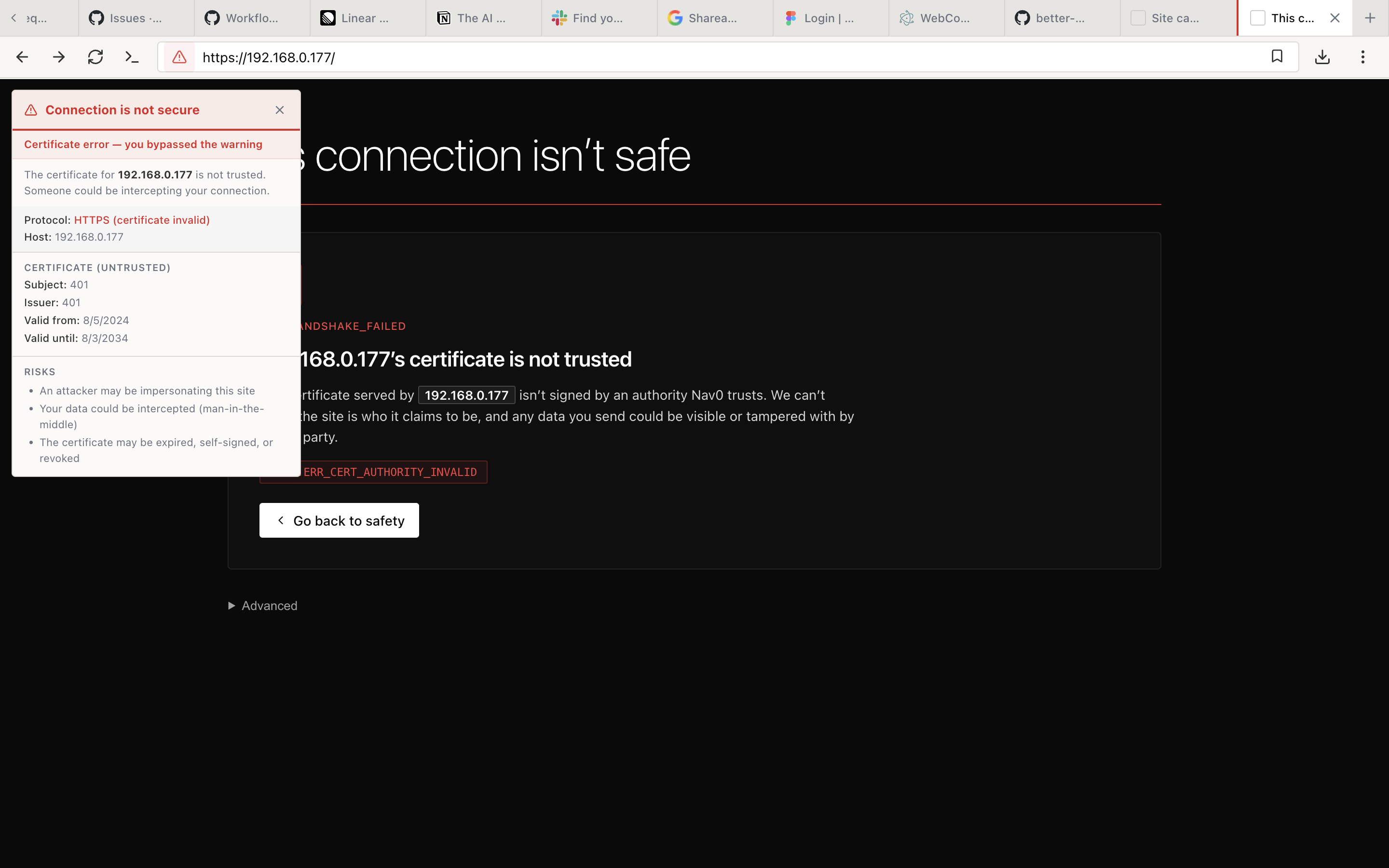This screenshot has height=868, width=1389.
Task: Click the 'Go back to safety' button
Action: click(339, 520)
